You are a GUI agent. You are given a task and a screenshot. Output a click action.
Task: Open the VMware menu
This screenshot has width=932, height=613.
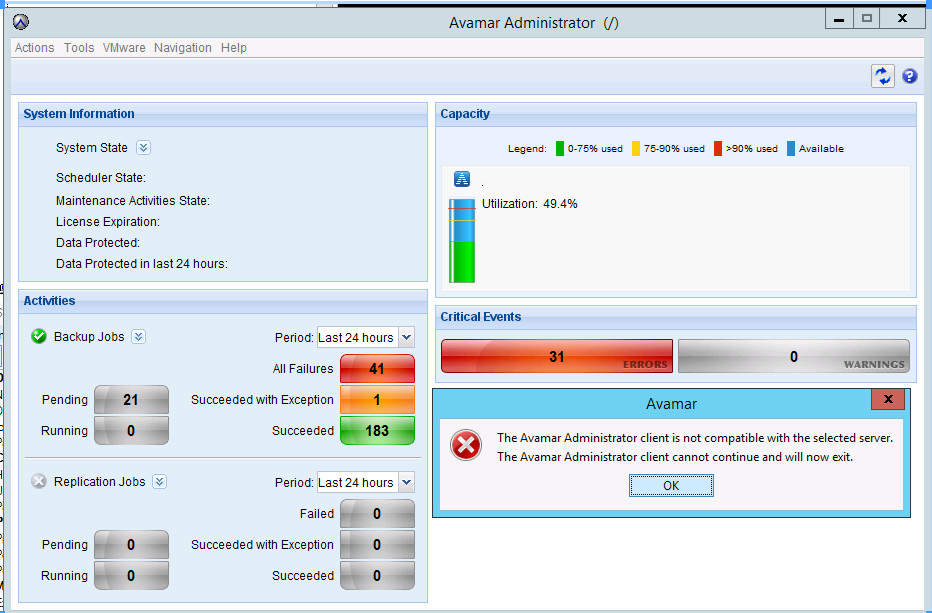(x=124, y=48)
